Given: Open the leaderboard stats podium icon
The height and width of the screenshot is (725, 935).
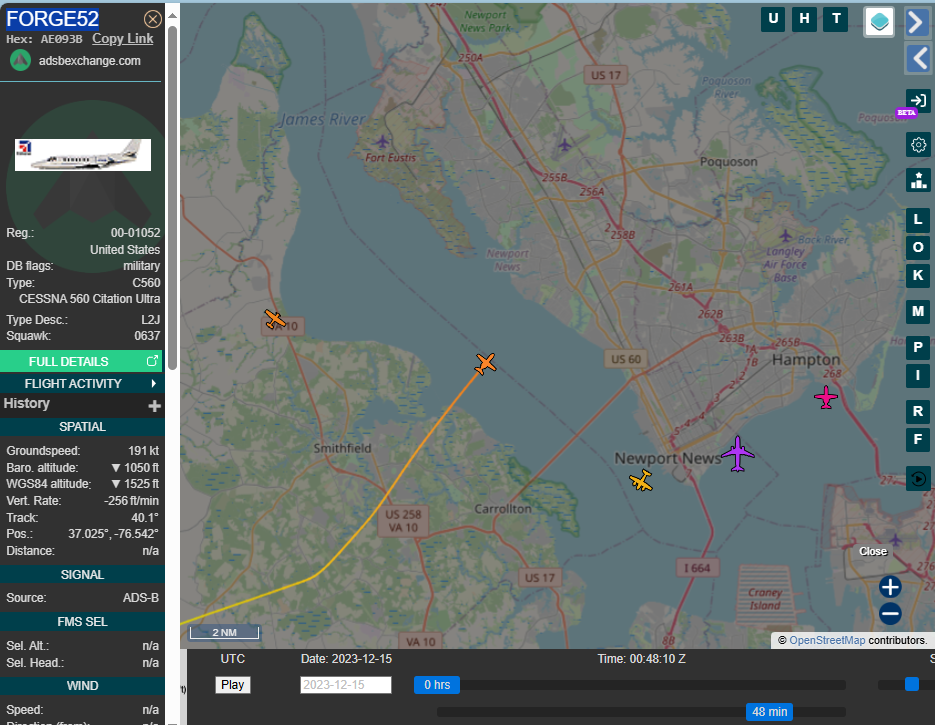Looking at the screenshot, I should pyautogui.click(x=918, y=180).
